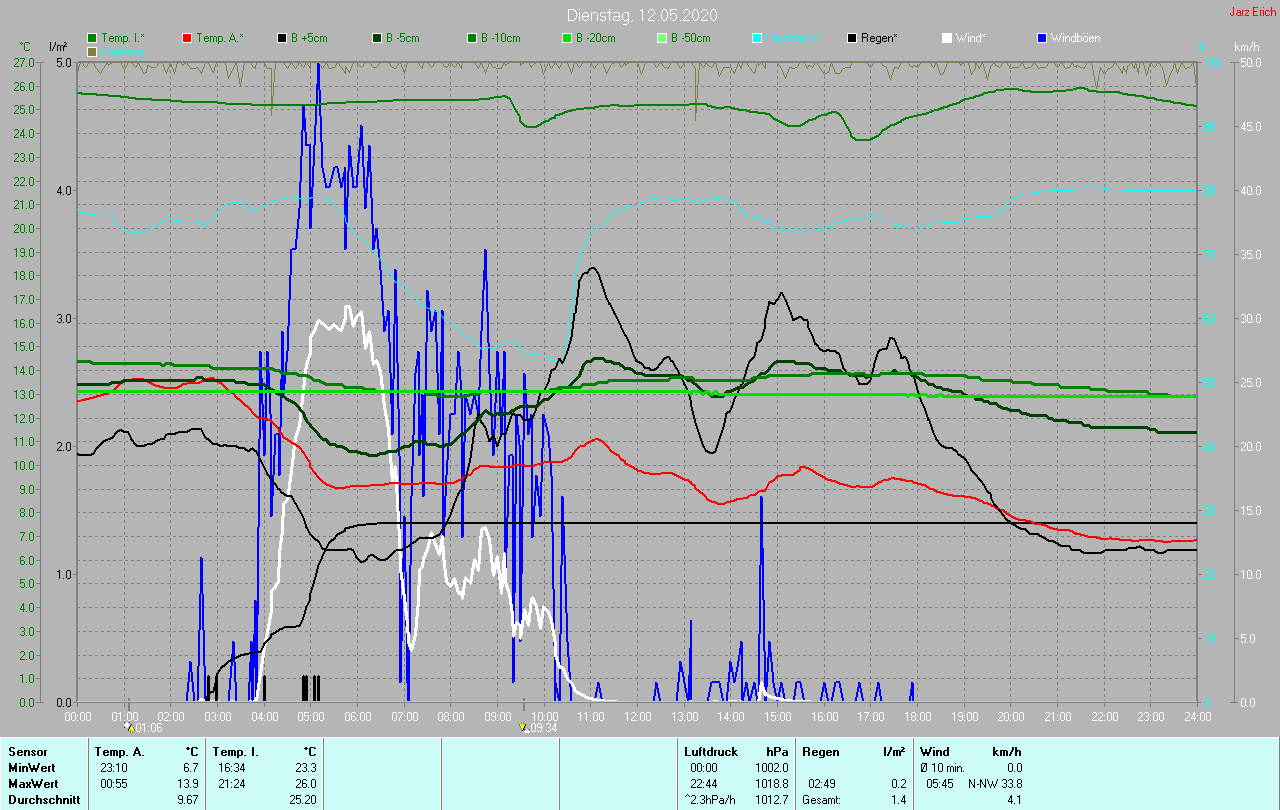This screenshot has width=1280, height=810.
Task: Click the white Wind legend square
Action: 947,38
